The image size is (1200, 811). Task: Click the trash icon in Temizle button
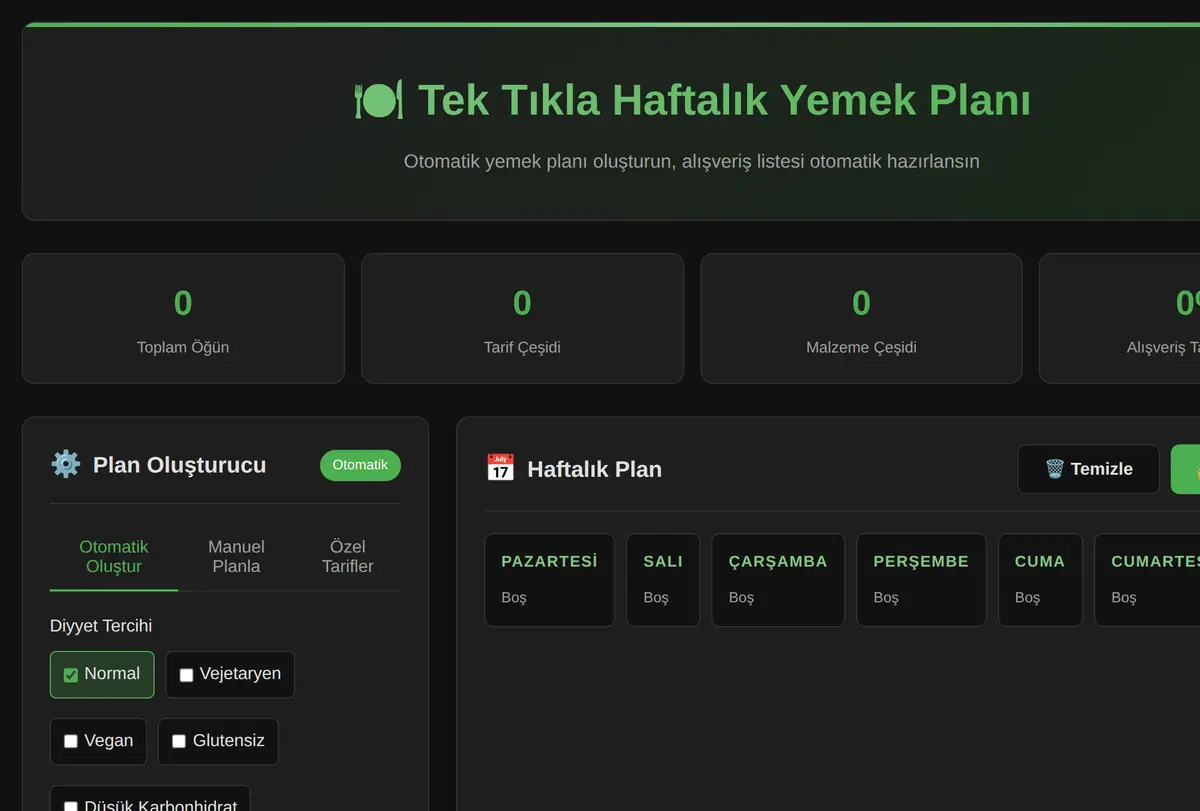(x=1055, y=469)
